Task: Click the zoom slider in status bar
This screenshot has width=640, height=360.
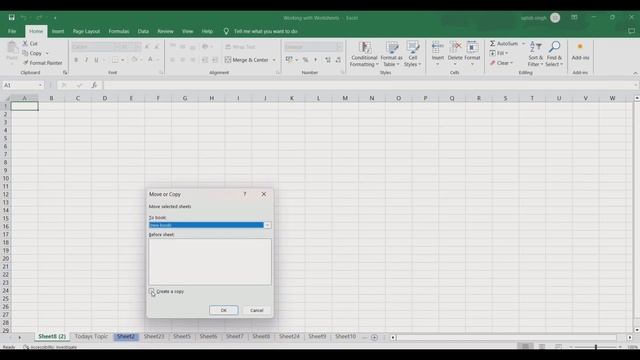Action: click(x=596, y=347)
